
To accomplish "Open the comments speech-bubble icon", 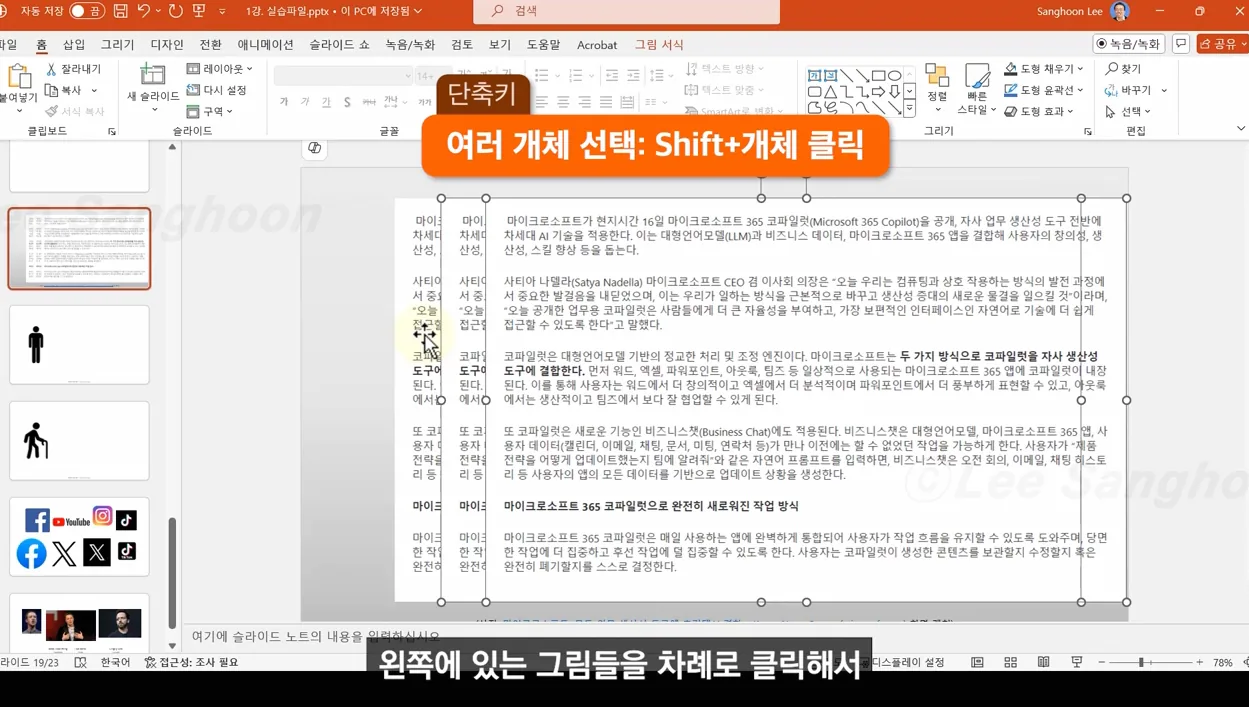I will [x=1181, y=44].
